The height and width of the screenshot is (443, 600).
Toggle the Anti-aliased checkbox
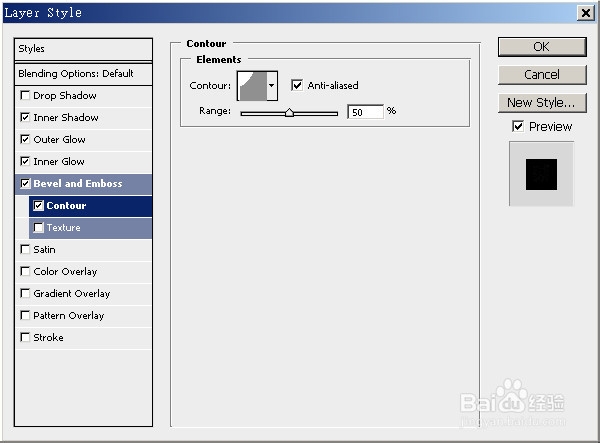tap(297, 85)
